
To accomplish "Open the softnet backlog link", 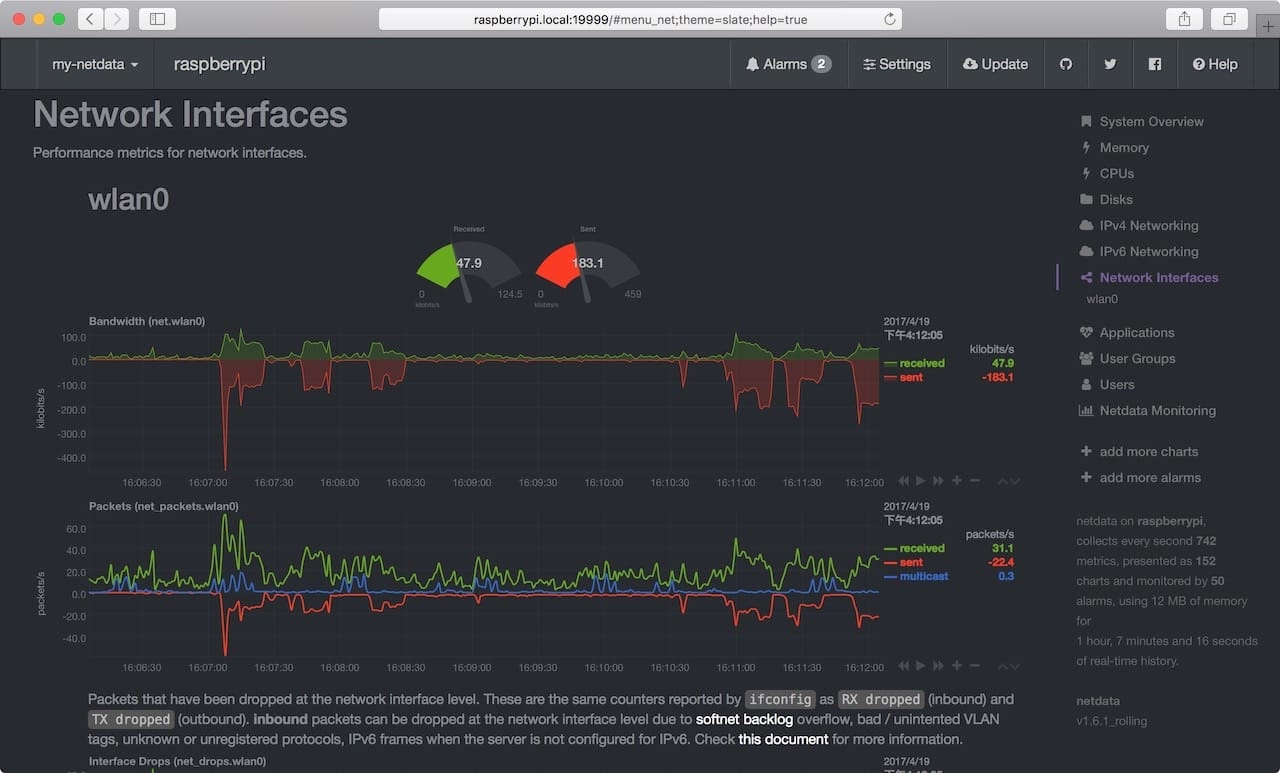I will [x=745, y=719].
